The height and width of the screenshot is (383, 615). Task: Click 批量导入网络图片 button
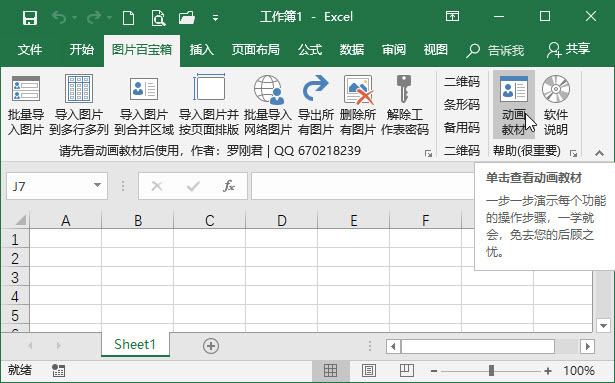tap(268, 105)
